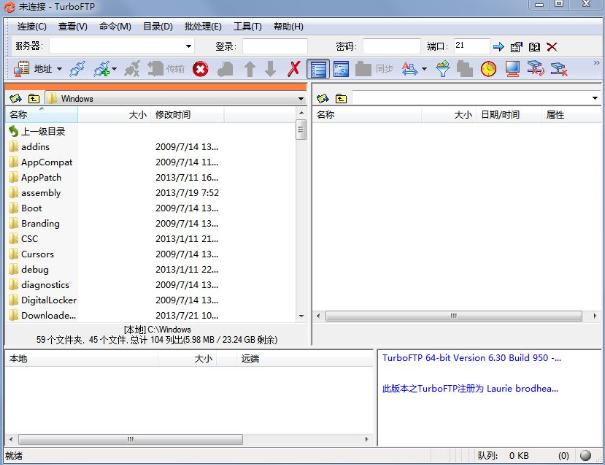Click into the 登录 login field
This screenshot has width=605, height=465.
275,47
